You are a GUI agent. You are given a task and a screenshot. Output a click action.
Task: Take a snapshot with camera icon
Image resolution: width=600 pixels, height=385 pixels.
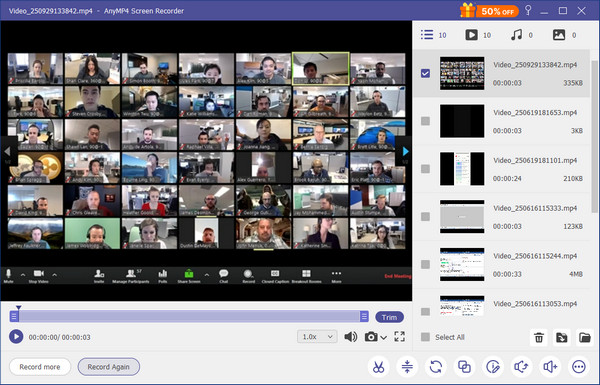(371, 337)
